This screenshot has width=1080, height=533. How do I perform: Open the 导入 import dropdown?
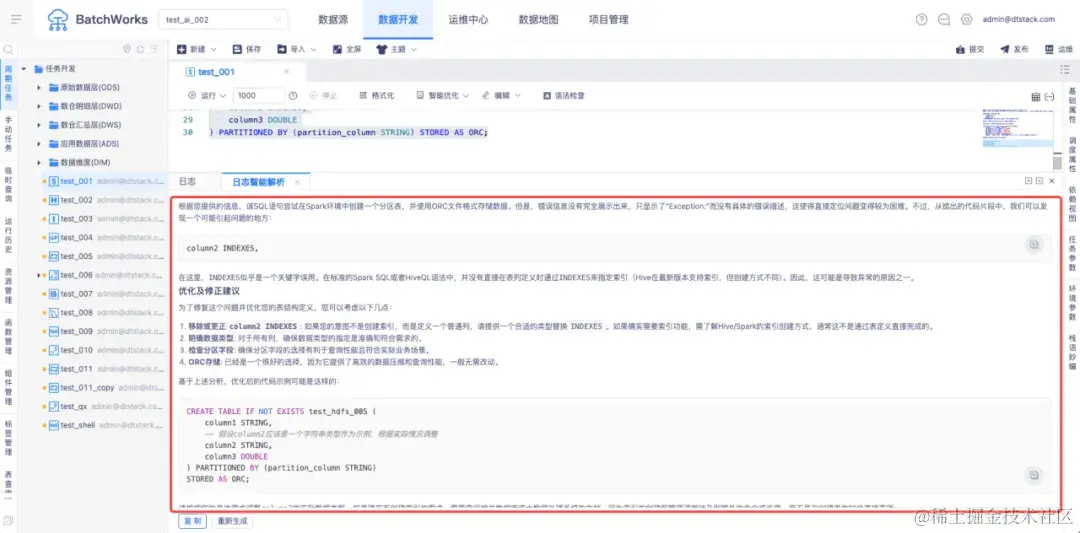pyautogui.click(x=297, y=50)
